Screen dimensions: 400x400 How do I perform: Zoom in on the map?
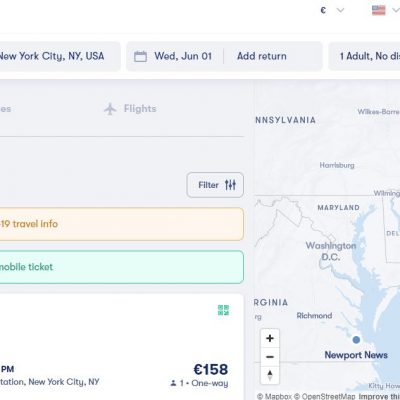pos(270,338)
